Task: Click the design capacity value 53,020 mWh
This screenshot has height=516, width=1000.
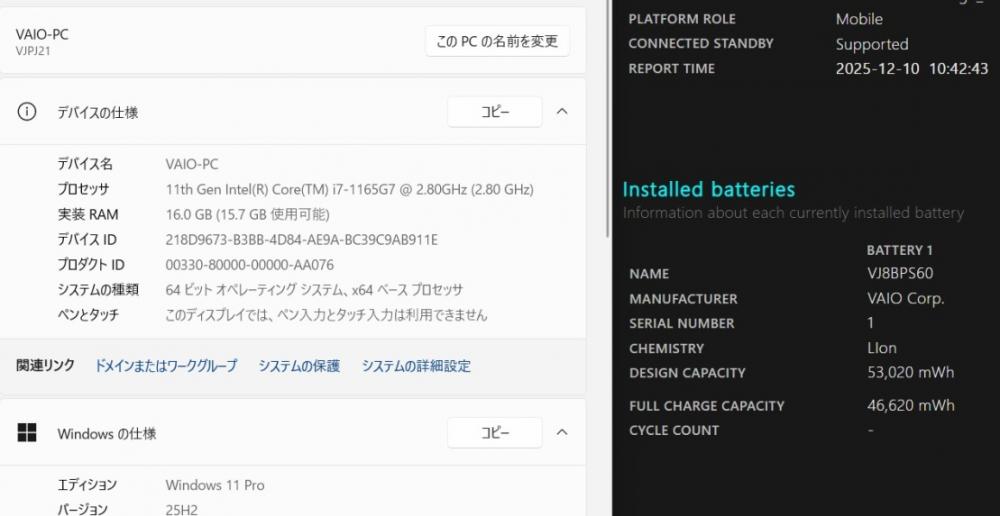Action: point(910,373)
